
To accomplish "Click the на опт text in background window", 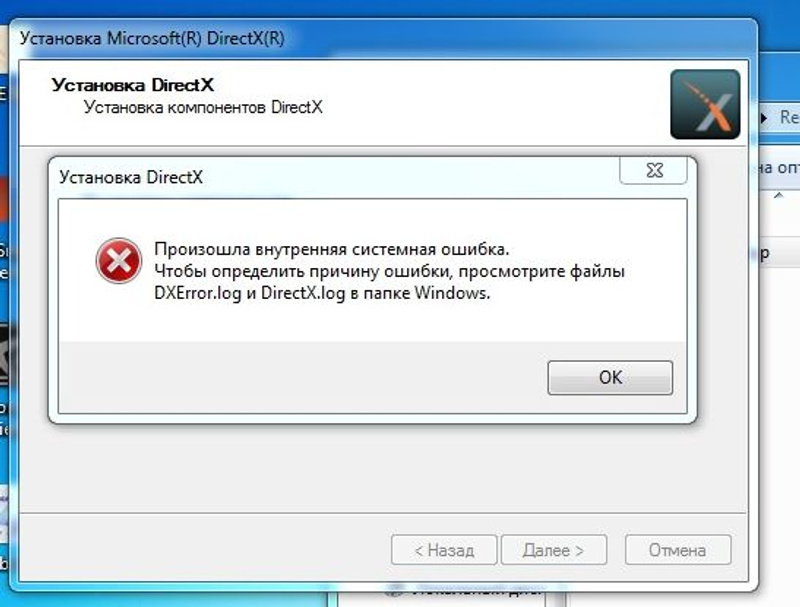I will coord(779,167).
